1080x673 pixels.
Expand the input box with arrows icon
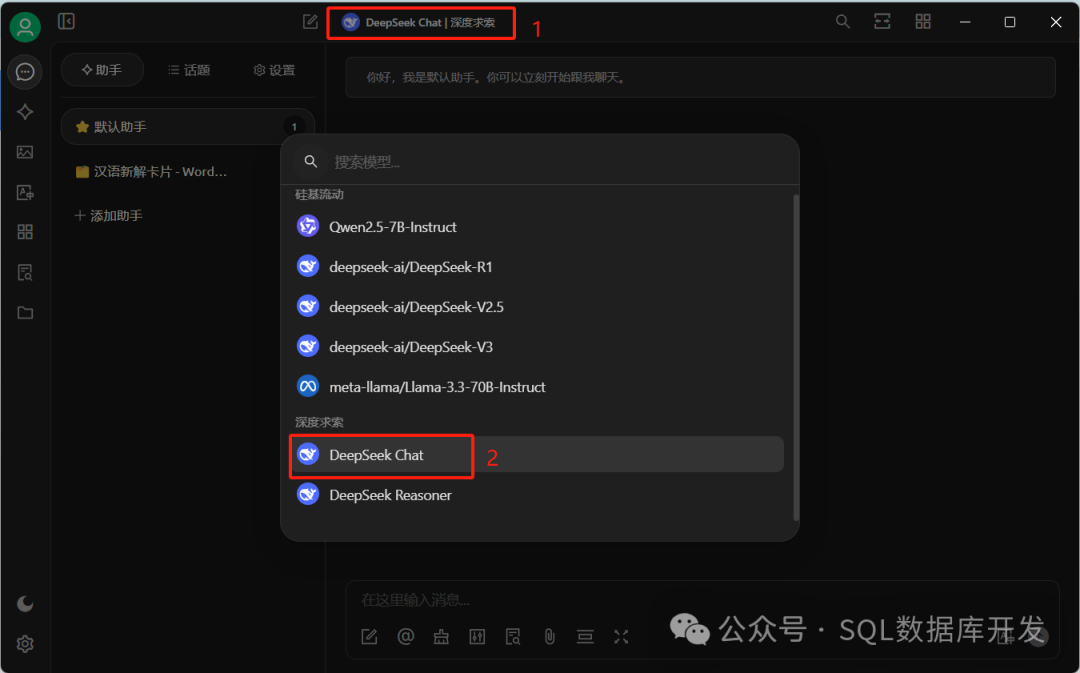(621, 636)
